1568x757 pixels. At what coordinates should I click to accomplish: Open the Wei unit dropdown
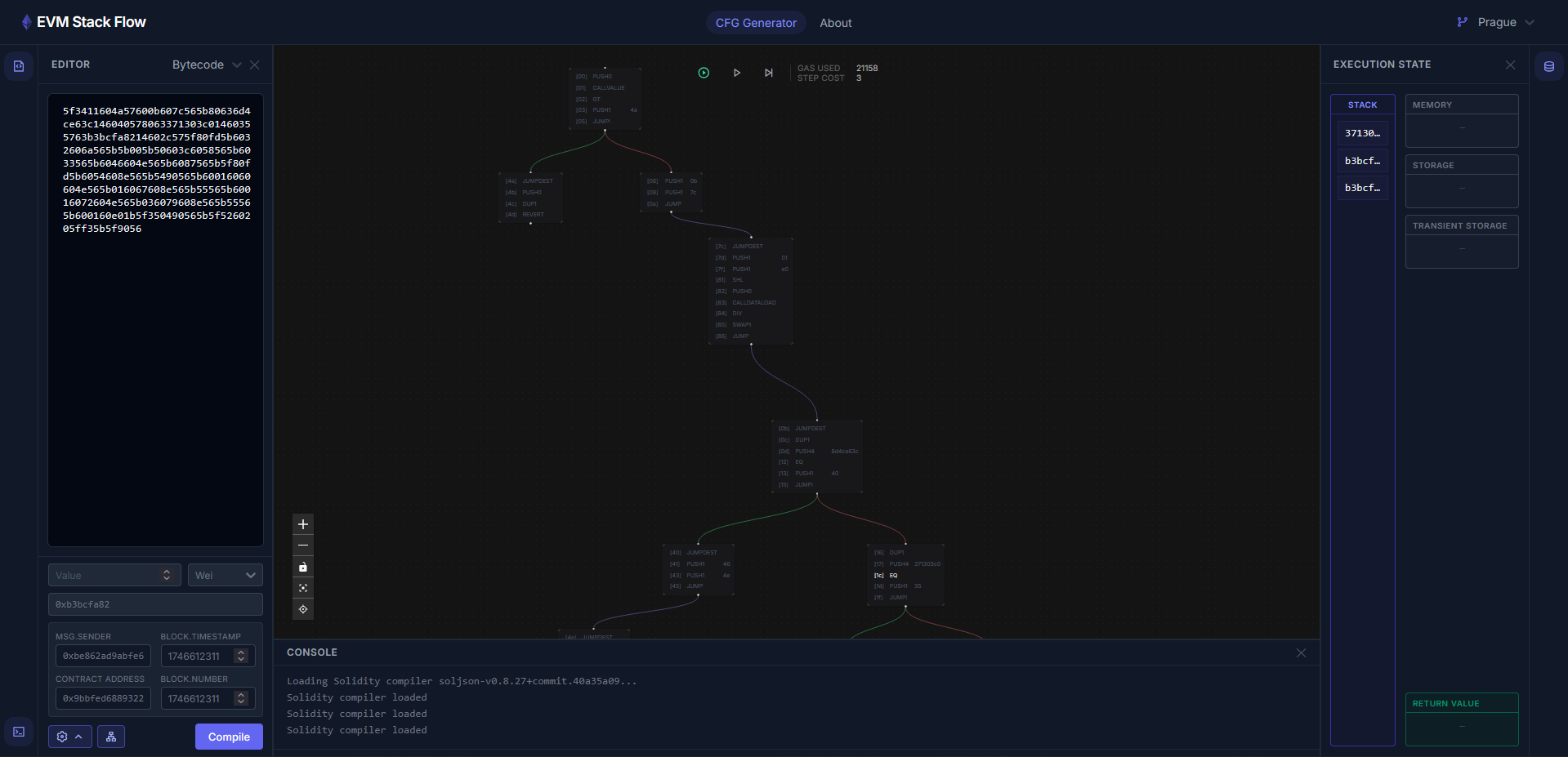[225, 575]
